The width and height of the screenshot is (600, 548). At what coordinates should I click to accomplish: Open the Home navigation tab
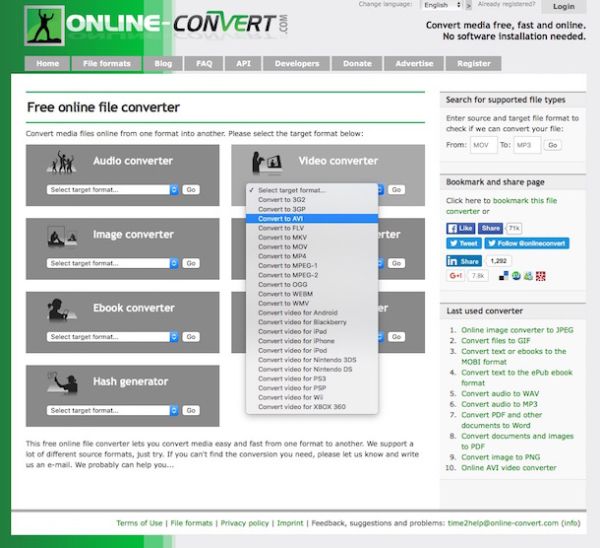tap(47, 64)
